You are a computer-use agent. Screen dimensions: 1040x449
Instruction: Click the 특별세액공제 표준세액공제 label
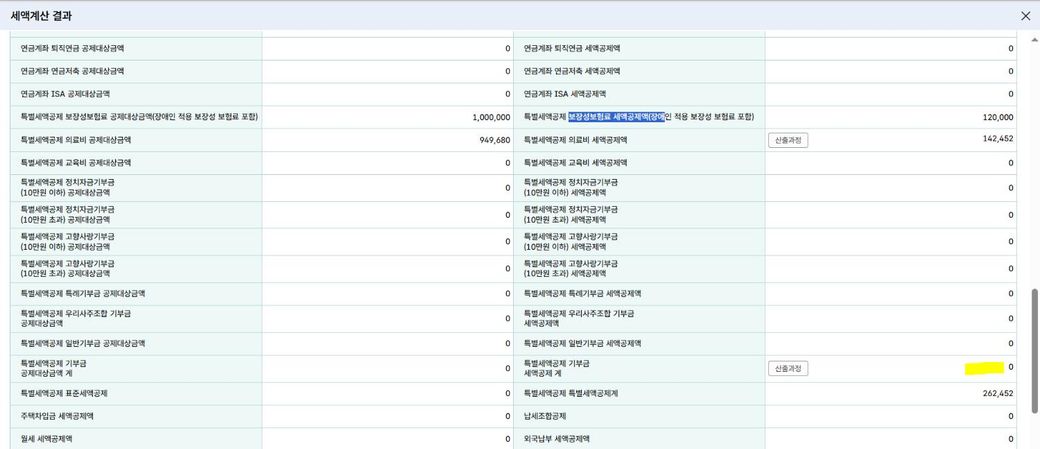(x=64, y=394)
